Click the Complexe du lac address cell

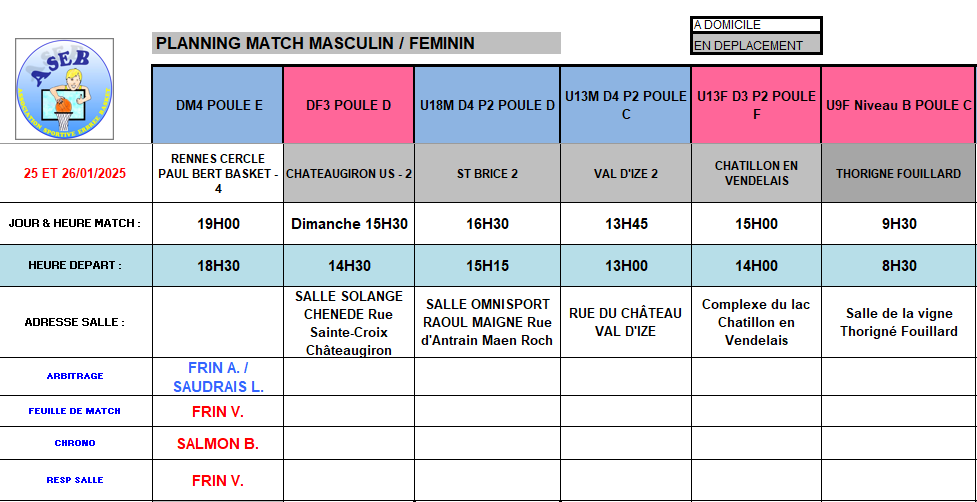(756, 322)
